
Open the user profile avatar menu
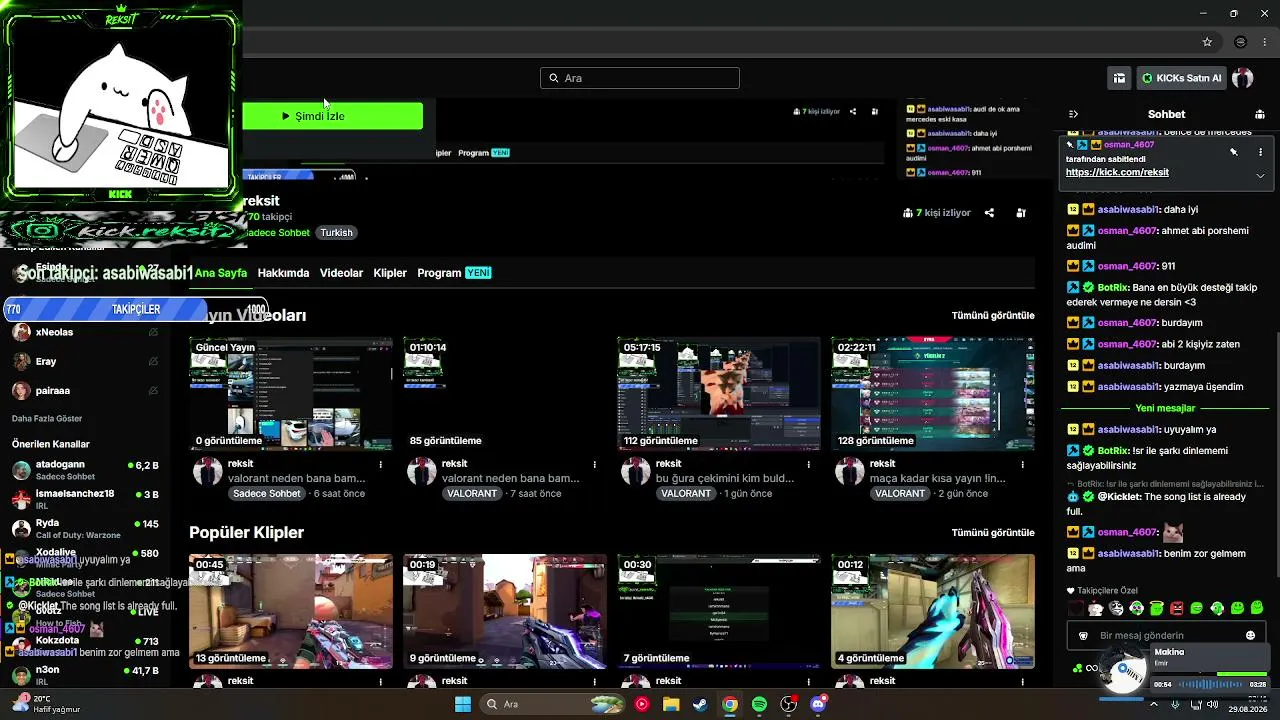pyautogui.click(x=1243, y=78)
